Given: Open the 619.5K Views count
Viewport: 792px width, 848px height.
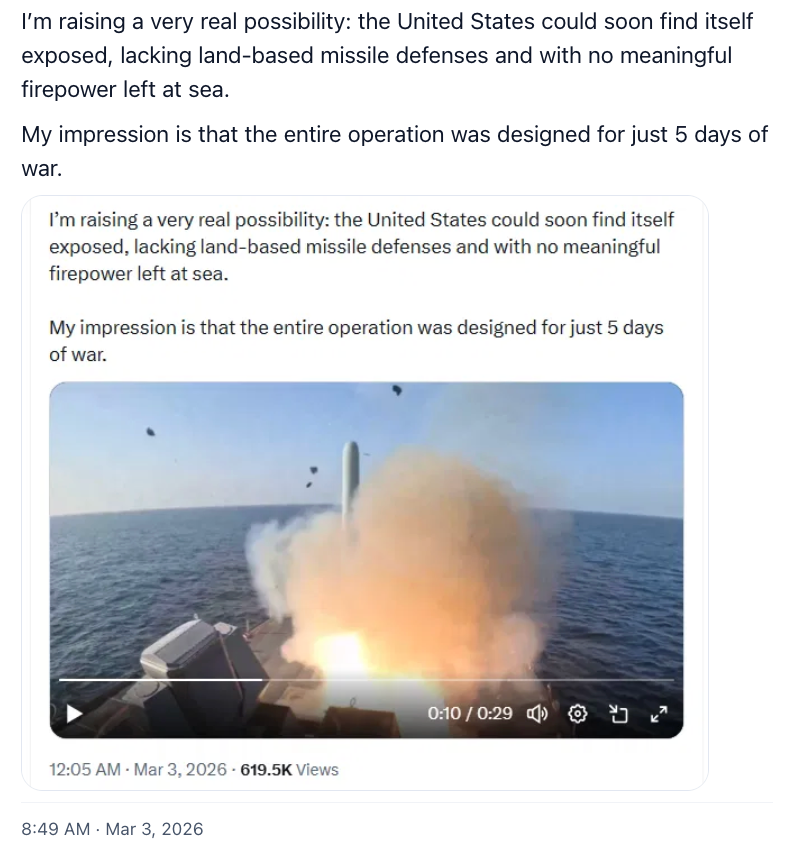Looking at the screenshot, I should point(289,770).
